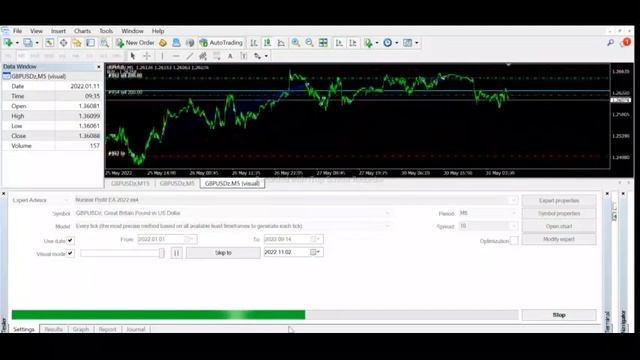Toggle the Terminal panel icon

pos(91,42)
